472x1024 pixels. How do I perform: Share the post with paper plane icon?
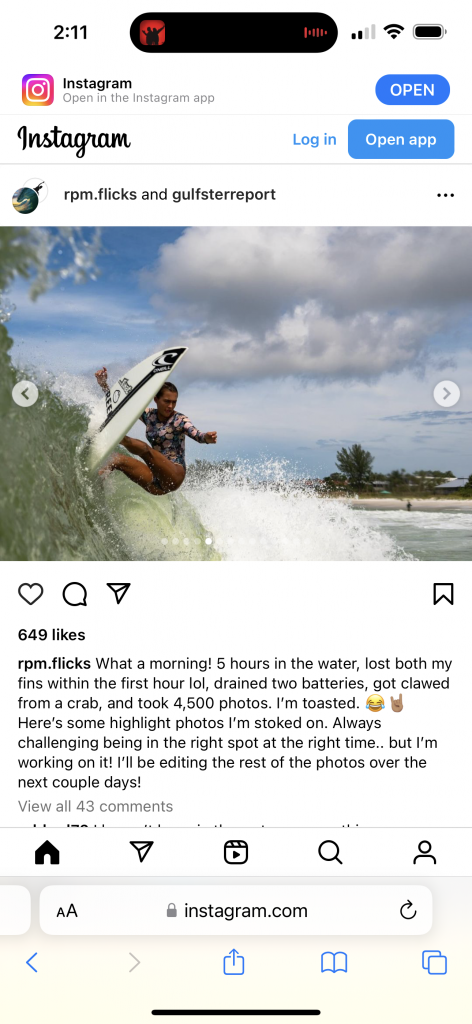(x=118, y=593)
